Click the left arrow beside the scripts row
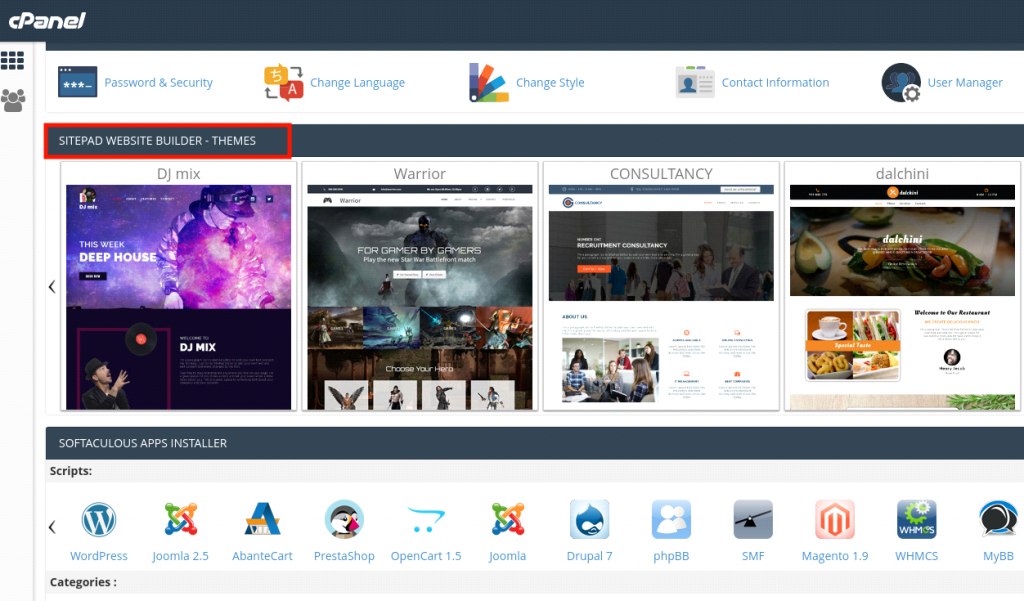 click(51, 527)
